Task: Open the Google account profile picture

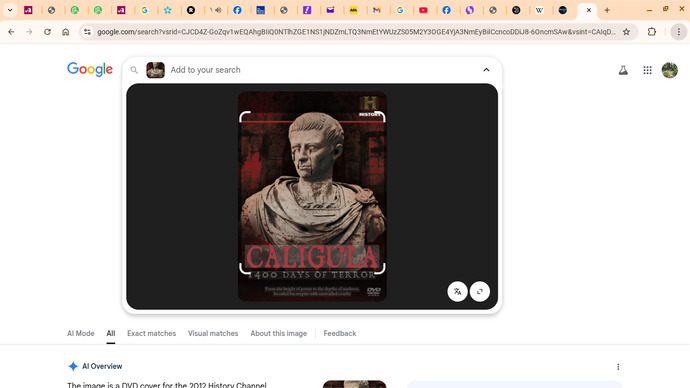Action: point(670,70)
